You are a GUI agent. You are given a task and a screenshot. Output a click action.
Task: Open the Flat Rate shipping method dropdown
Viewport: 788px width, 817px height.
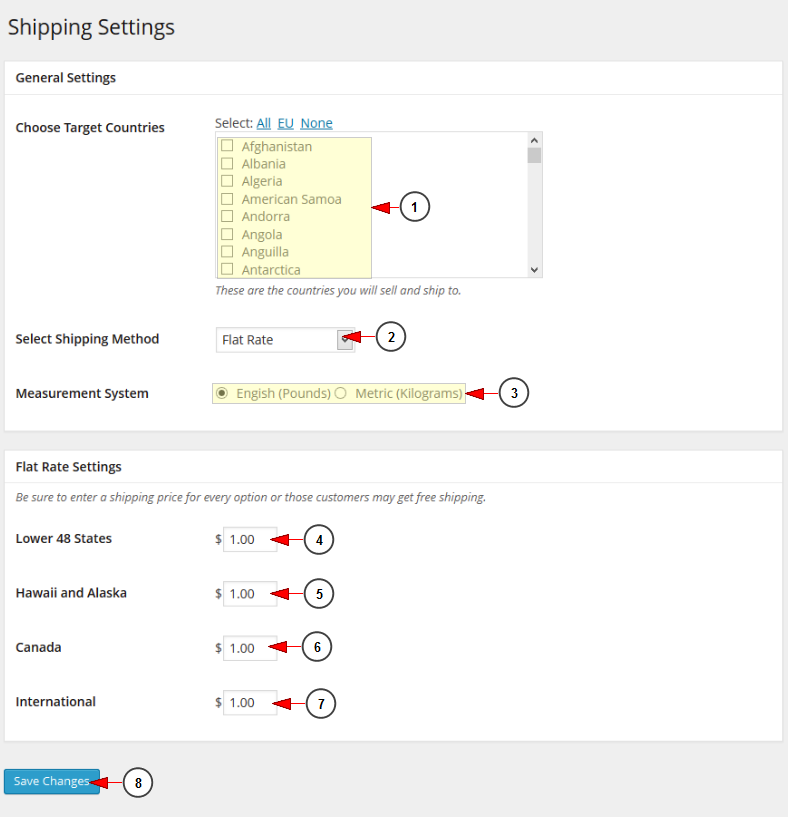coord(285,340)
